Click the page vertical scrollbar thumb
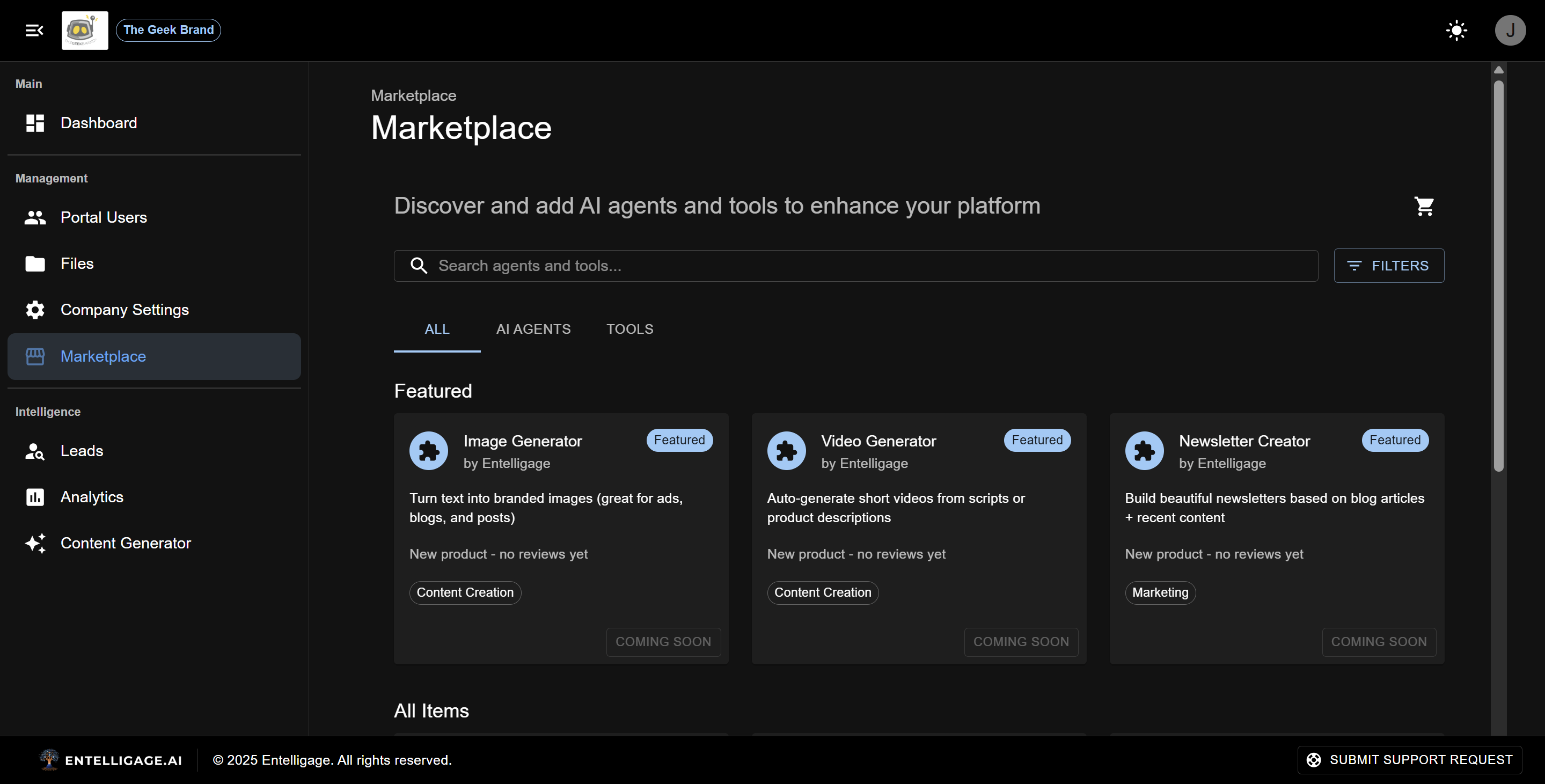The width and height of the screenshot is (1545, 784). 1498,276
